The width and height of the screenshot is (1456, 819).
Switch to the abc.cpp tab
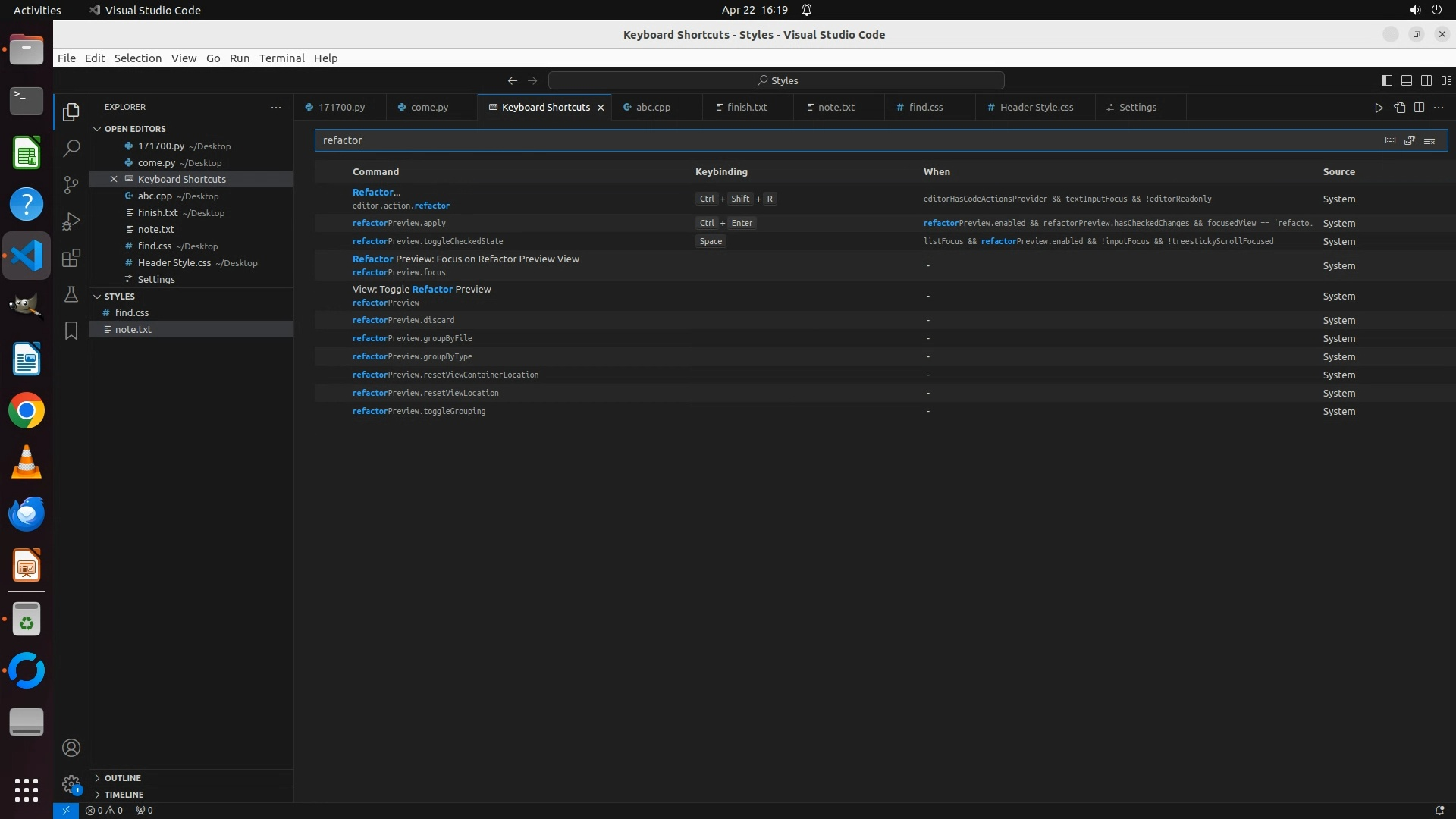653,107
